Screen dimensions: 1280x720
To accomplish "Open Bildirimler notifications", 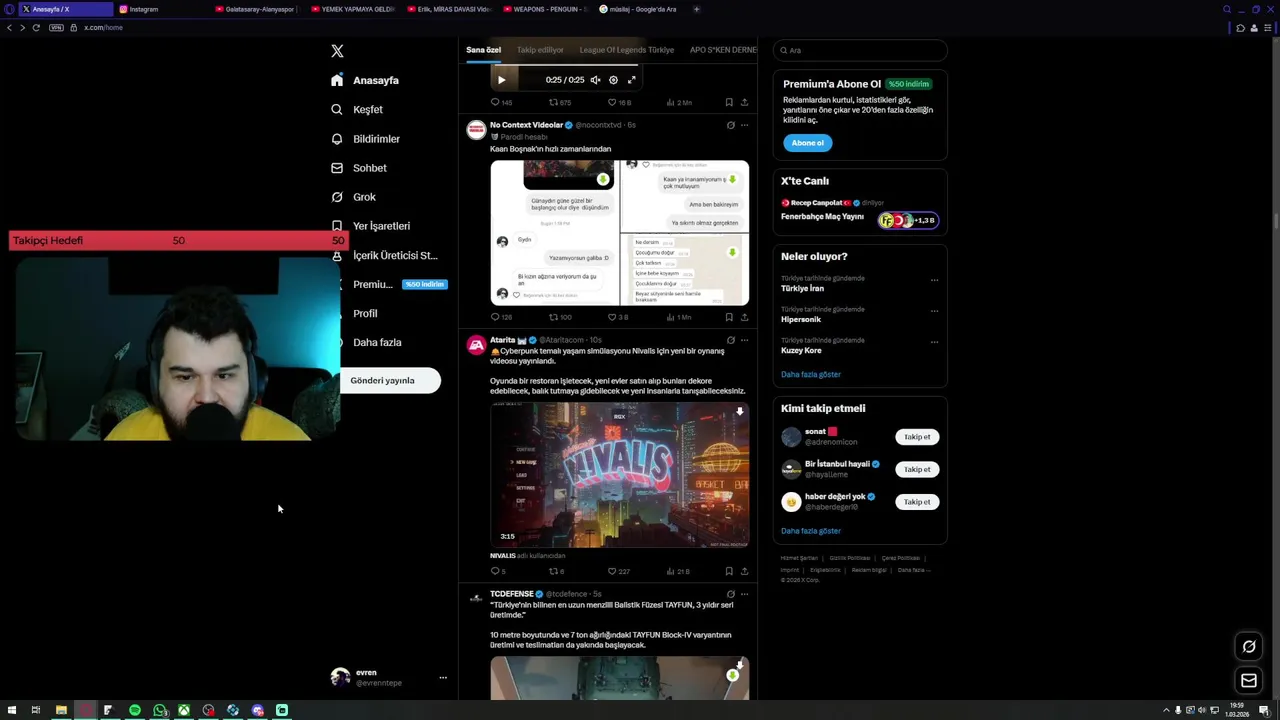I will [x=365, y=139].
